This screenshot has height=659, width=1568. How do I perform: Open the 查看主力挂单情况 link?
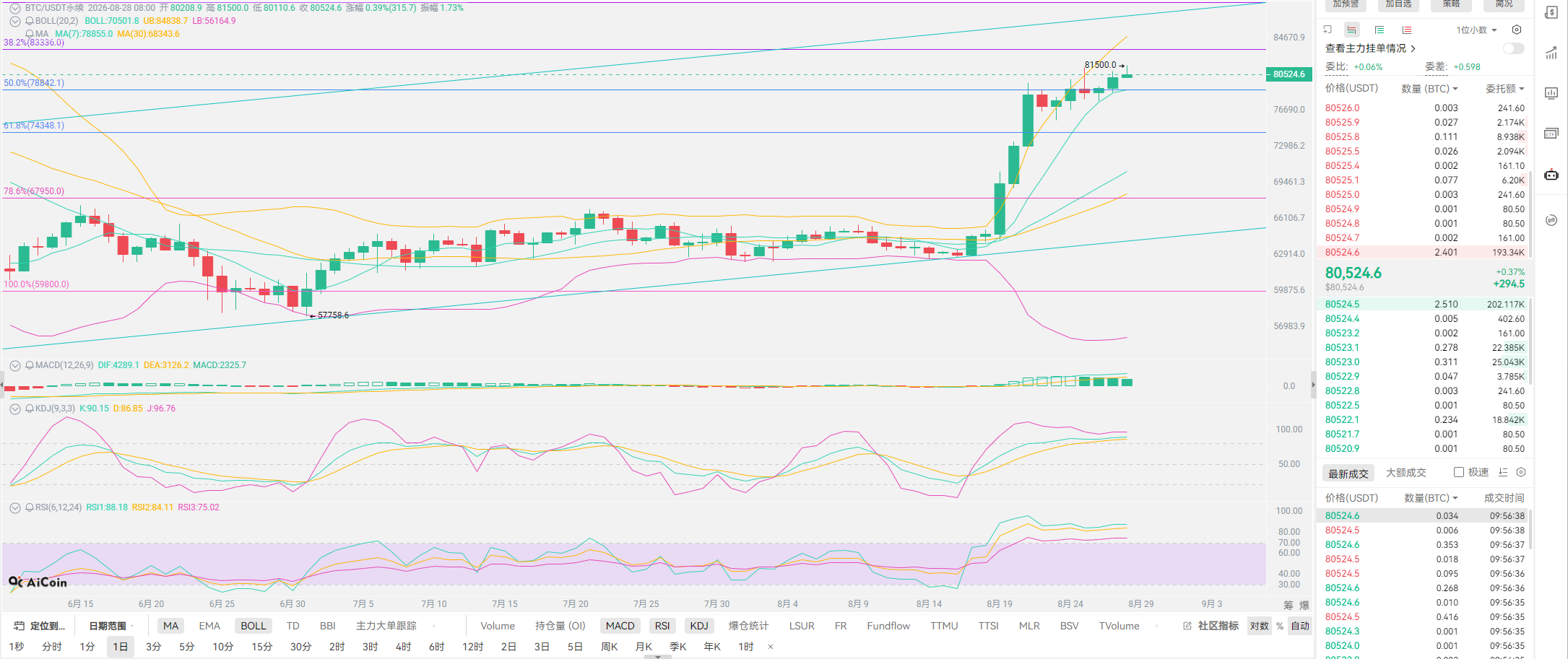click(x=1370, y=48)
